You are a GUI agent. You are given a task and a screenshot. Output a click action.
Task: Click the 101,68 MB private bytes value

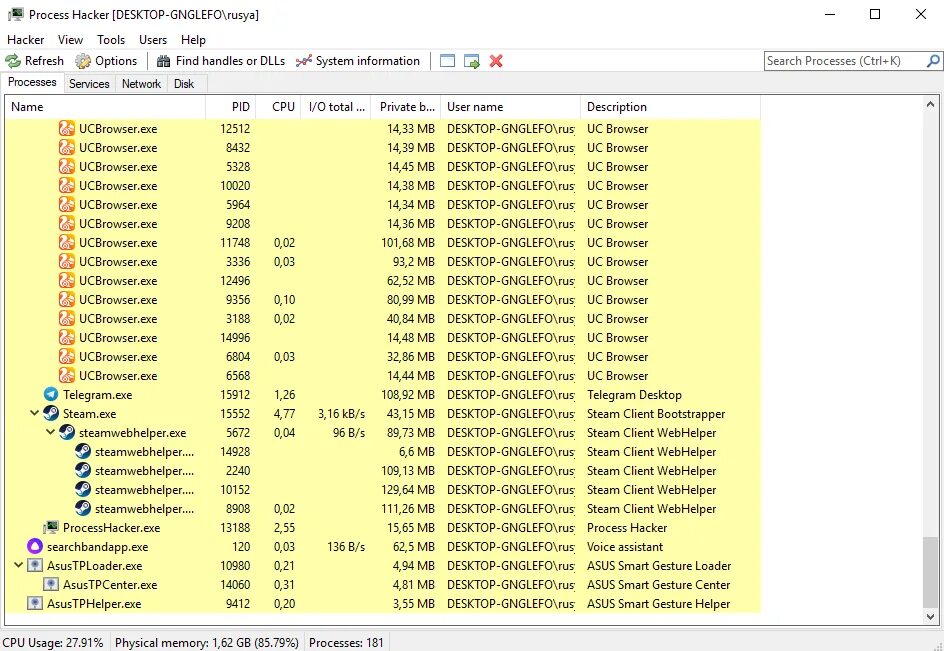408,243
